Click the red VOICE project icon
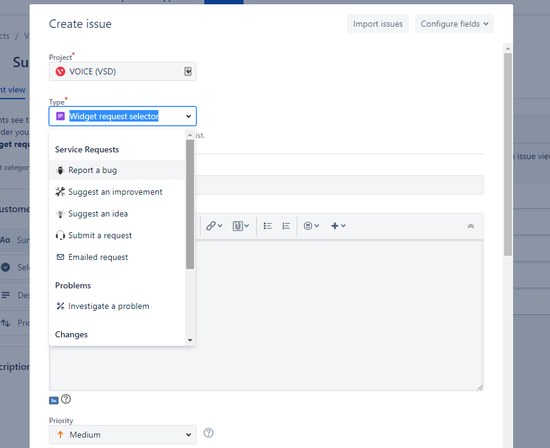 coord(60,72)
